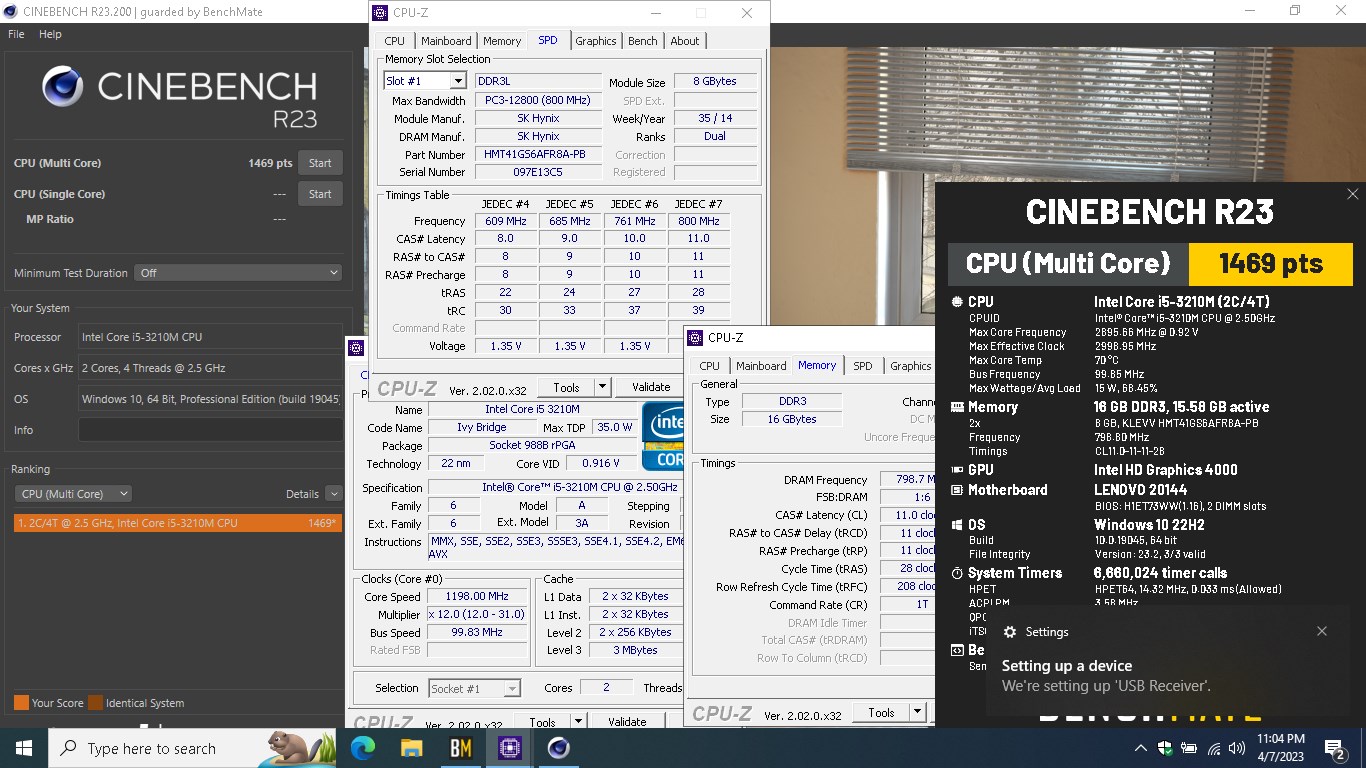1366x768 pixels.
Task: Open Tools dropdown arrow in the CPU window
Action: 578,723
